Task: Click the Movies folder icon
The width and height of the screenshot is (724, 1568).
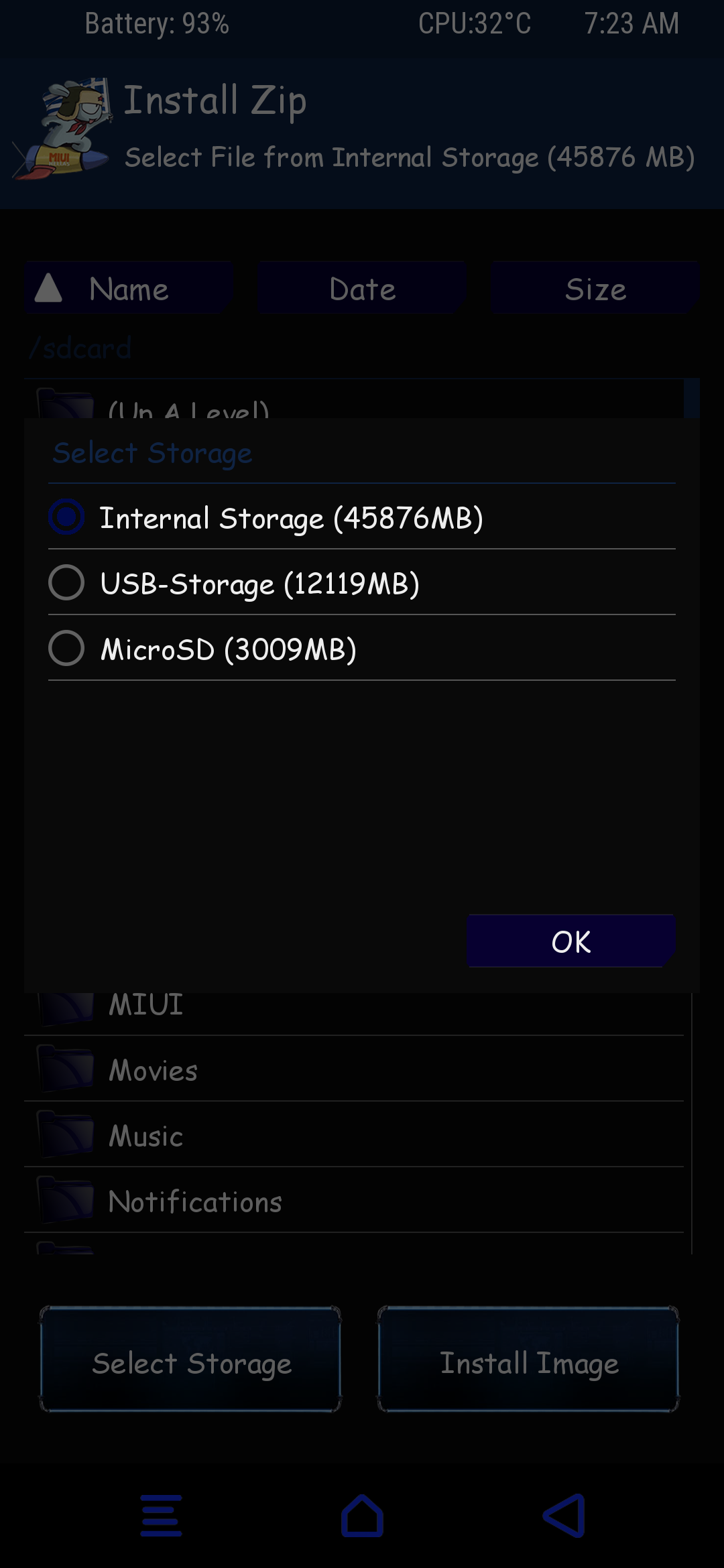Action: [x=65, y=1069]
